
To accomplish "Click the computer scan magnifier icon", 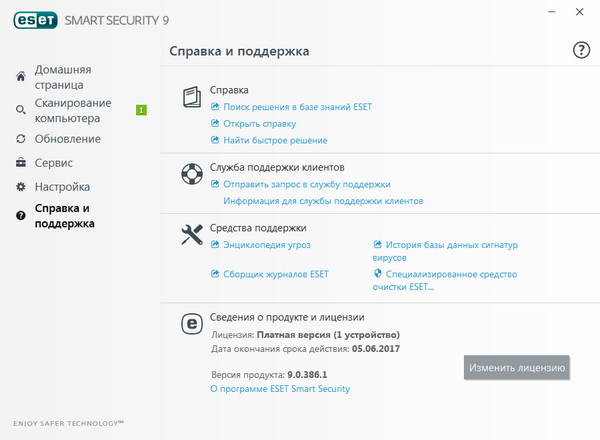I will coord(21,110).
